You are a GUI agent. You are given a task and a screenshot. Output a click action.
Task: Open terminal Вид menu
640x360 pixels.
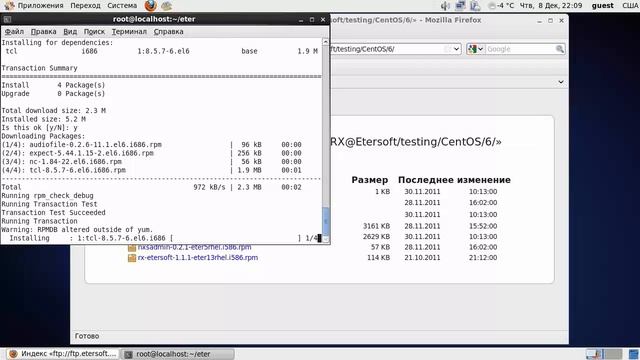click(x=70, y=31)
